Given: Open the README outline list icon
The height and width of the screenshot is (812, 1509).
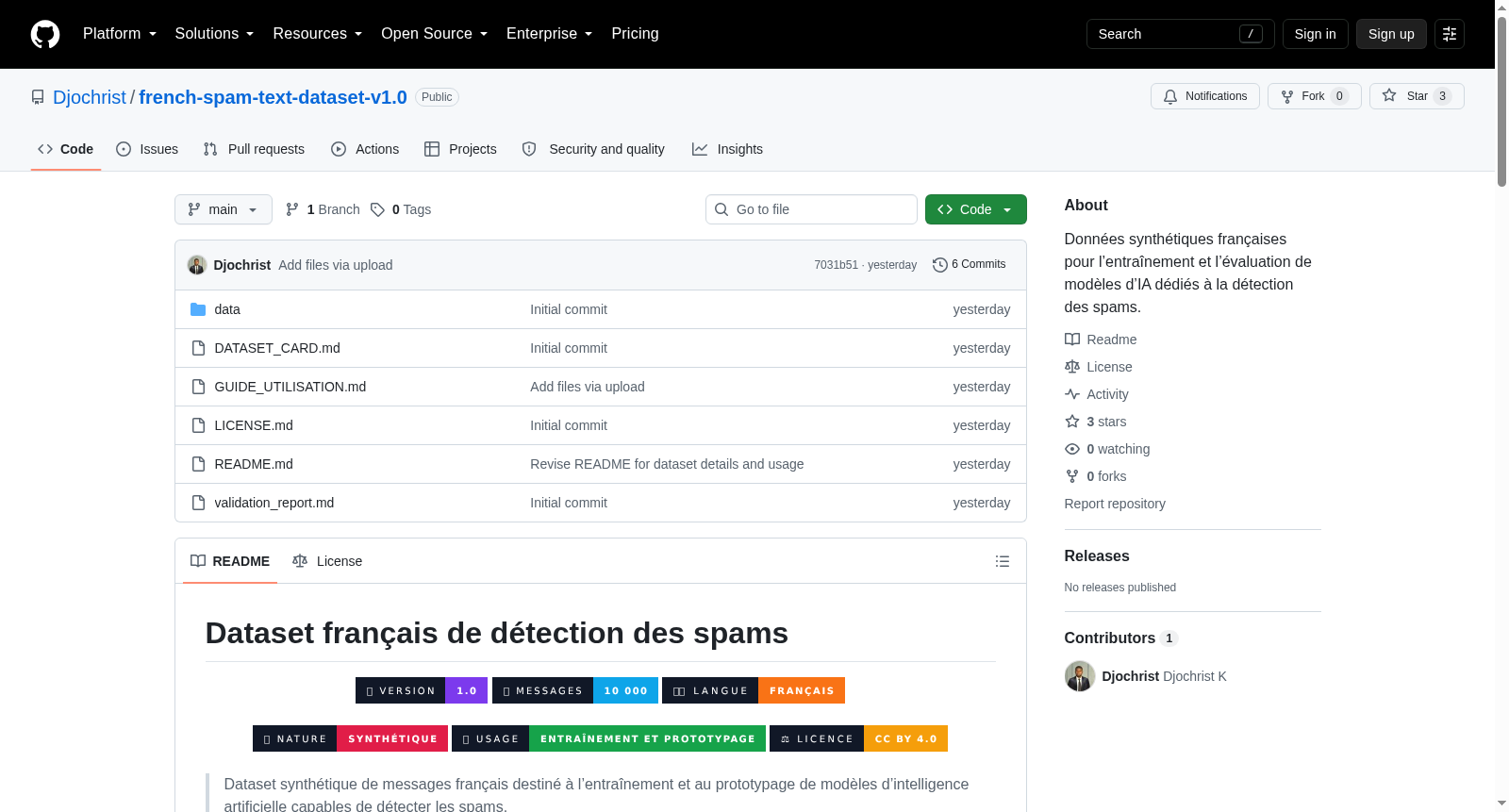Looking at the screenshot, I should coord(1003,561).
